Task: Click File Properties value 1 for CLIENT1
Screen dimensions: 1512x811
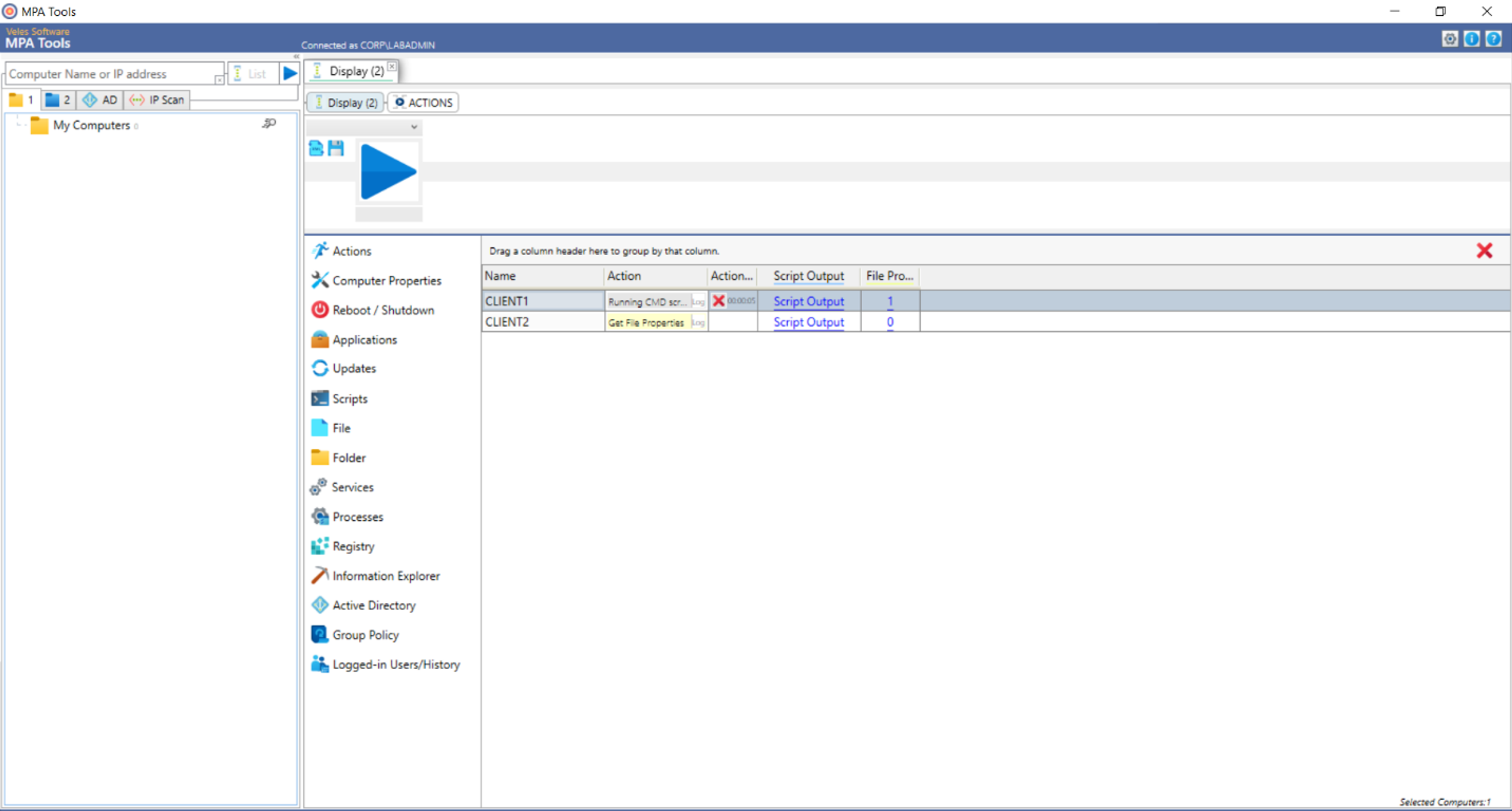Action: (890, 301)
